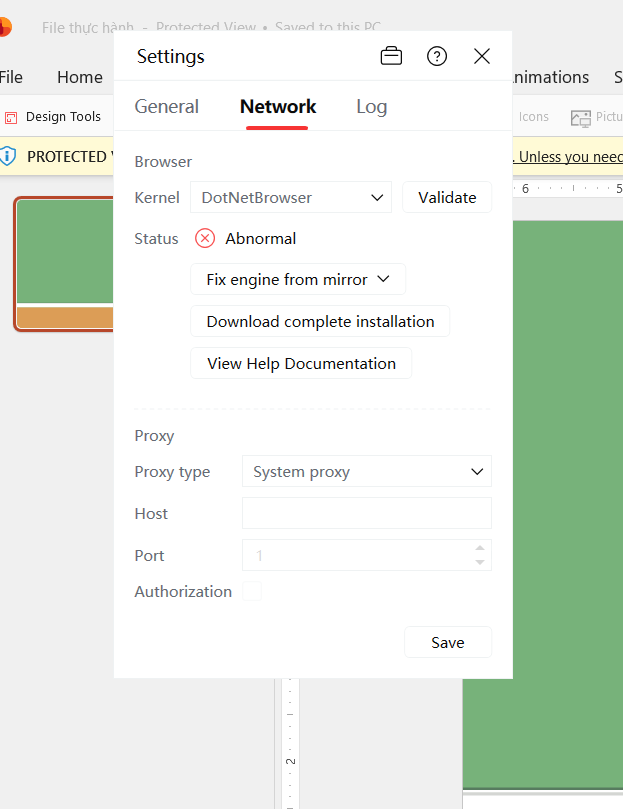Select the Network tab
Viewport: 623px width, 809px height.
pos(278,106)
